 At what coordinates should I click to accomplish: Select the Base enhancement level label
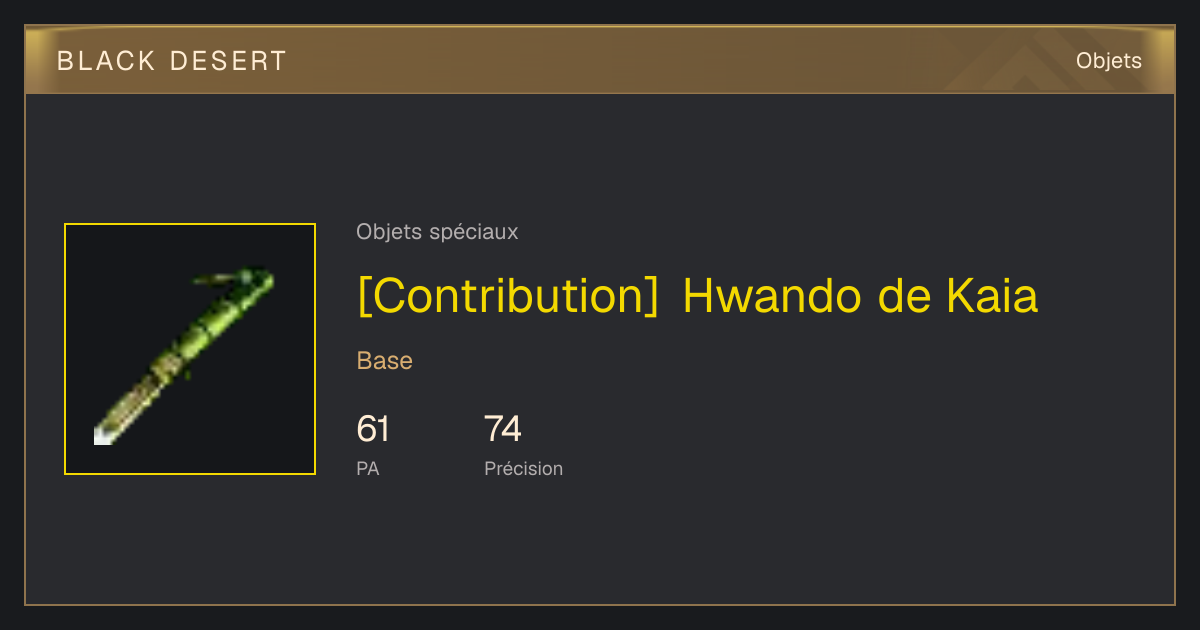pyautogui.click(x=385, y=361)
